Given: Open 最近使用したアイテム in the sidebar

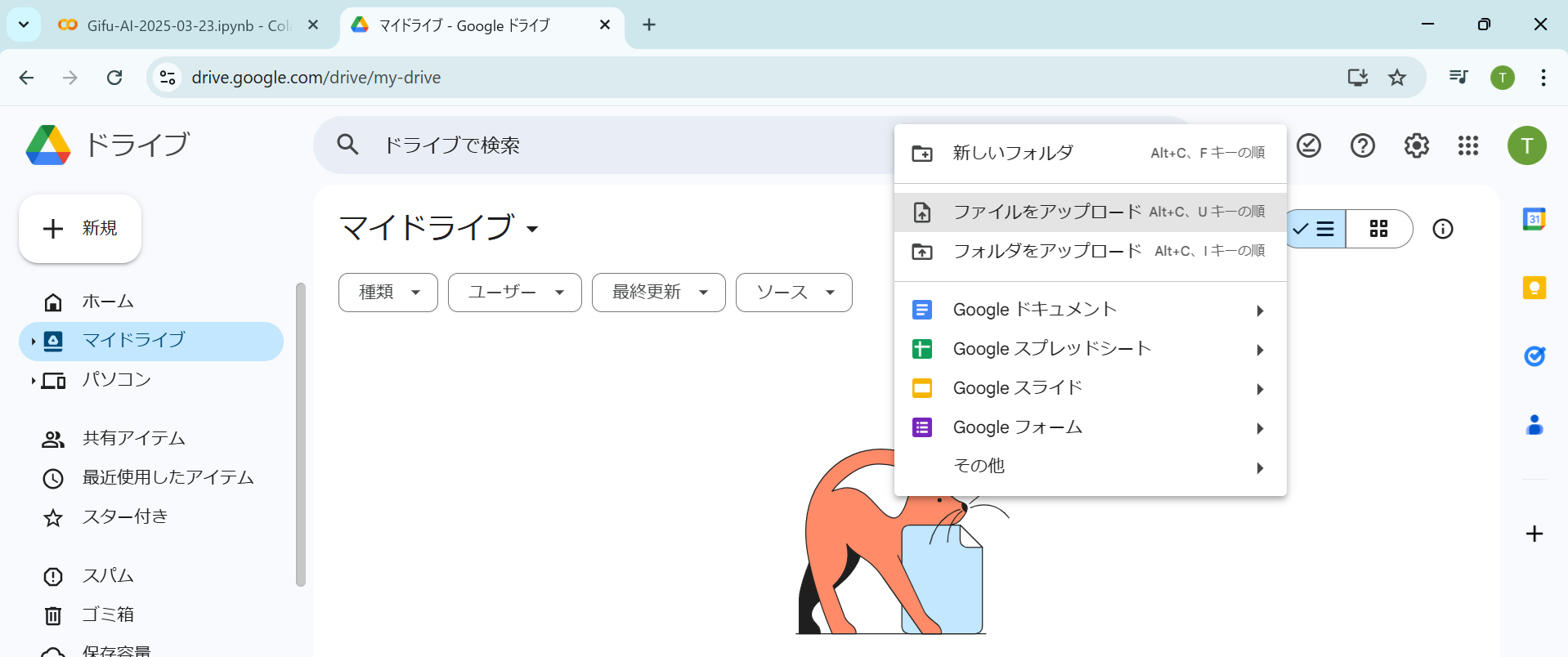Looking at the screenshot, I should [x=151, y=479].
